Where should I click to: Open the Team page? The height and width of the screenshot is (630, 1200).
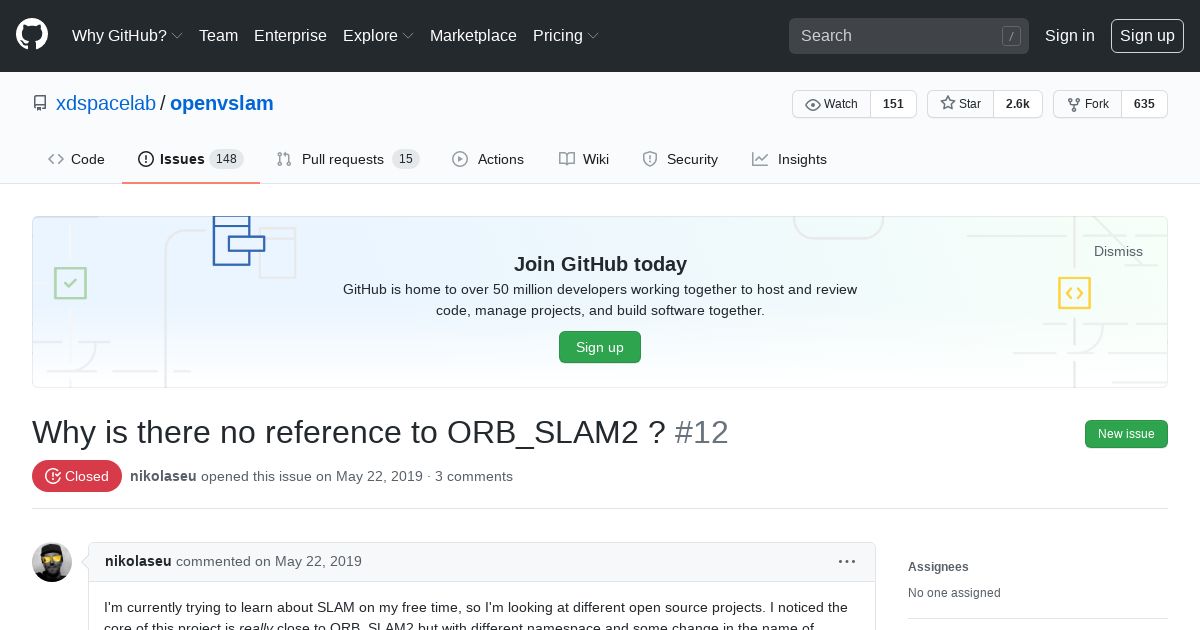218,35
